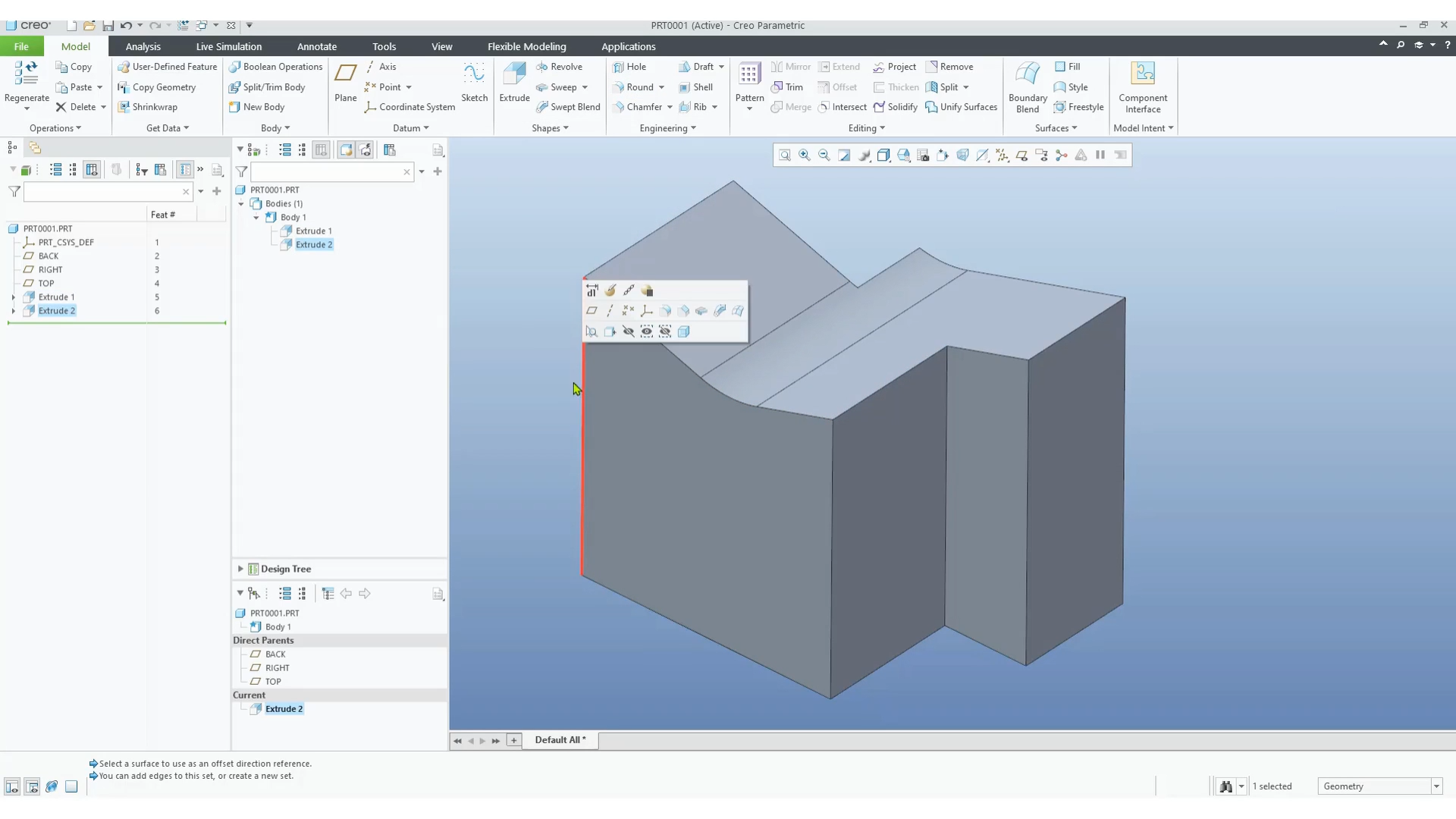Open the Round dropdown arrow
This screenshot has width=1456, height=819.
pos(661,87)
